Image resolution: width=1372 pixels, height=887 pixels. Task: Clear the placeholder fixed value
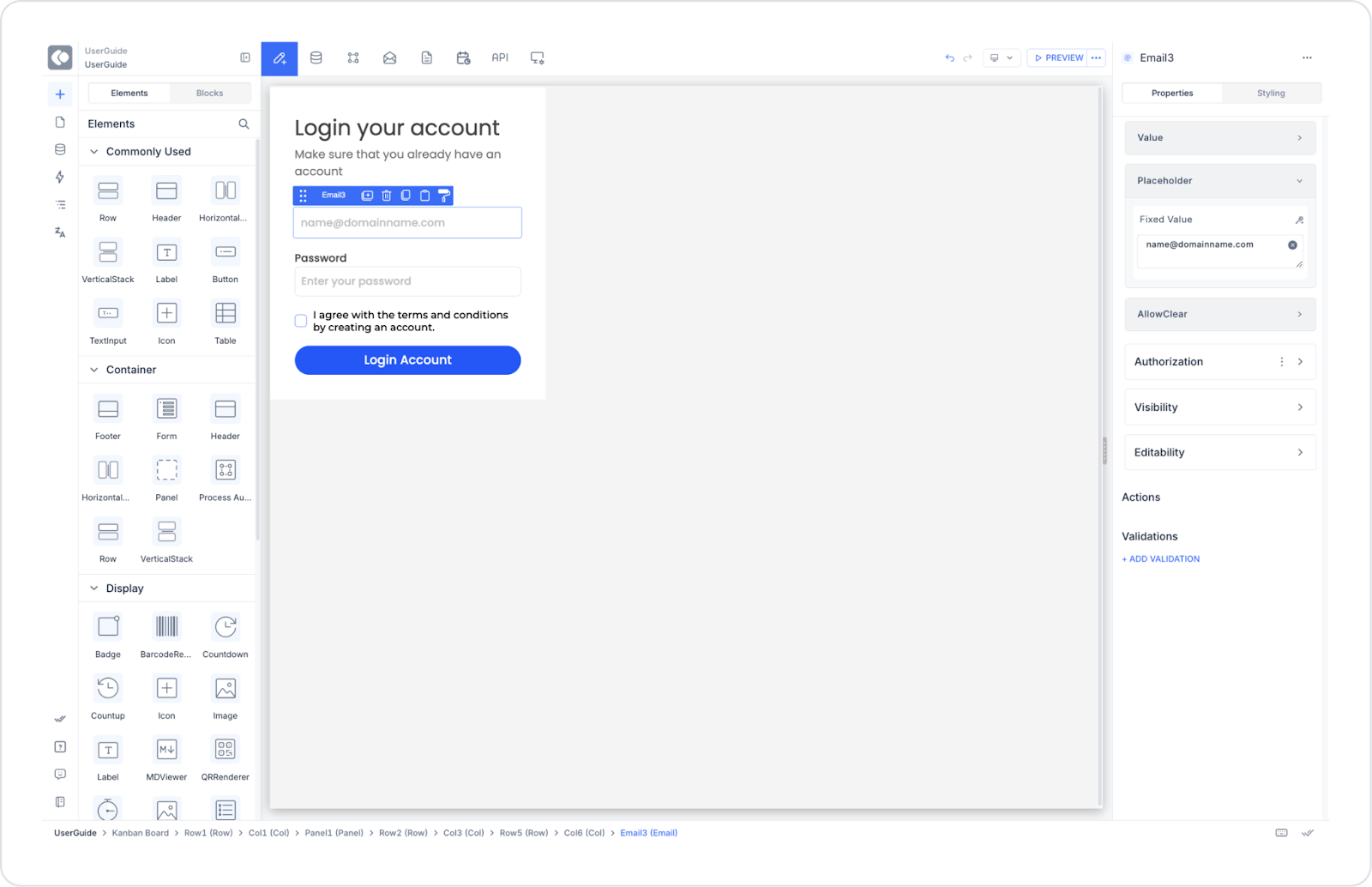point(1292,245)
